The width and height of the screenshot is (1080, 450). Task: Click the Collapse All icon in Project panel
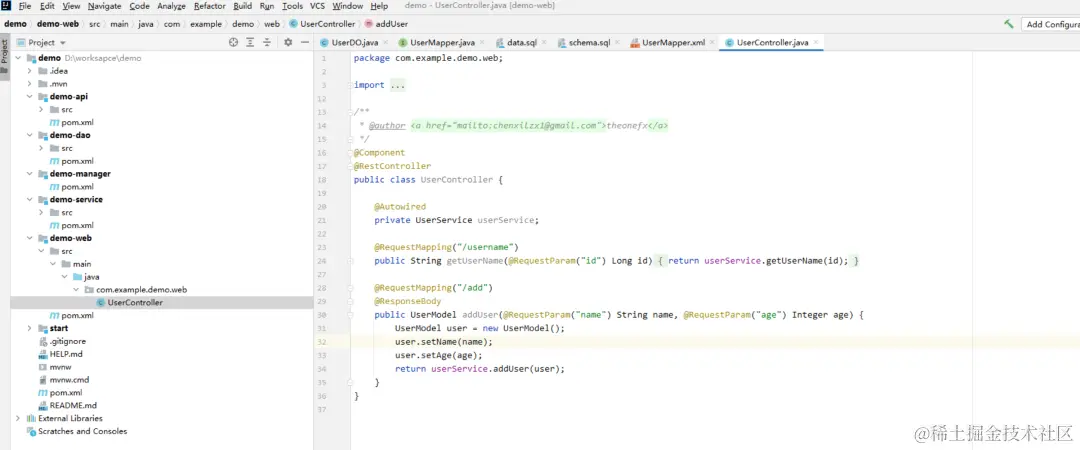[267, 42]
